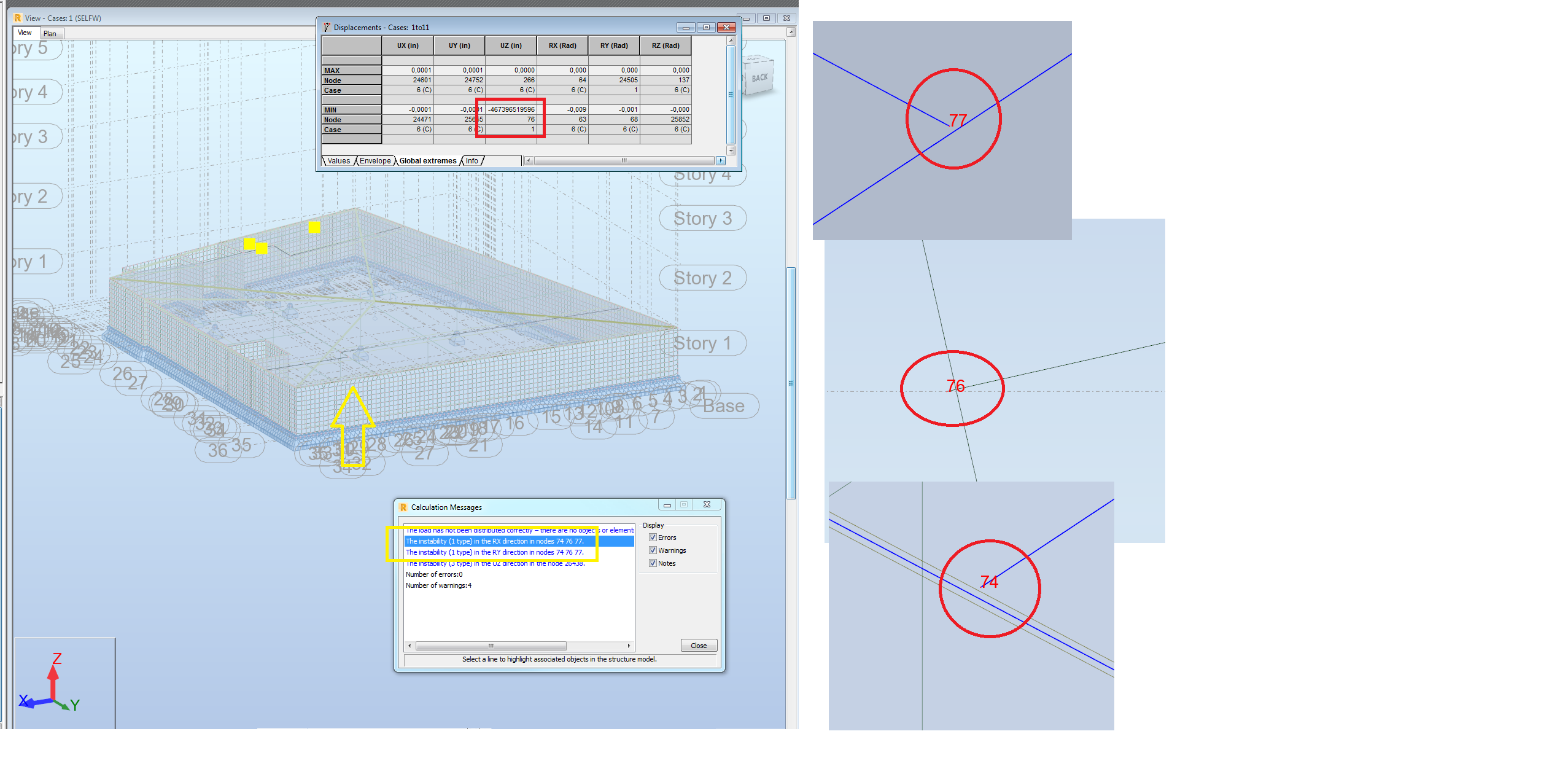Click the MIN RX value -0,009
The image size is (1568, 758).
[562, 109]
